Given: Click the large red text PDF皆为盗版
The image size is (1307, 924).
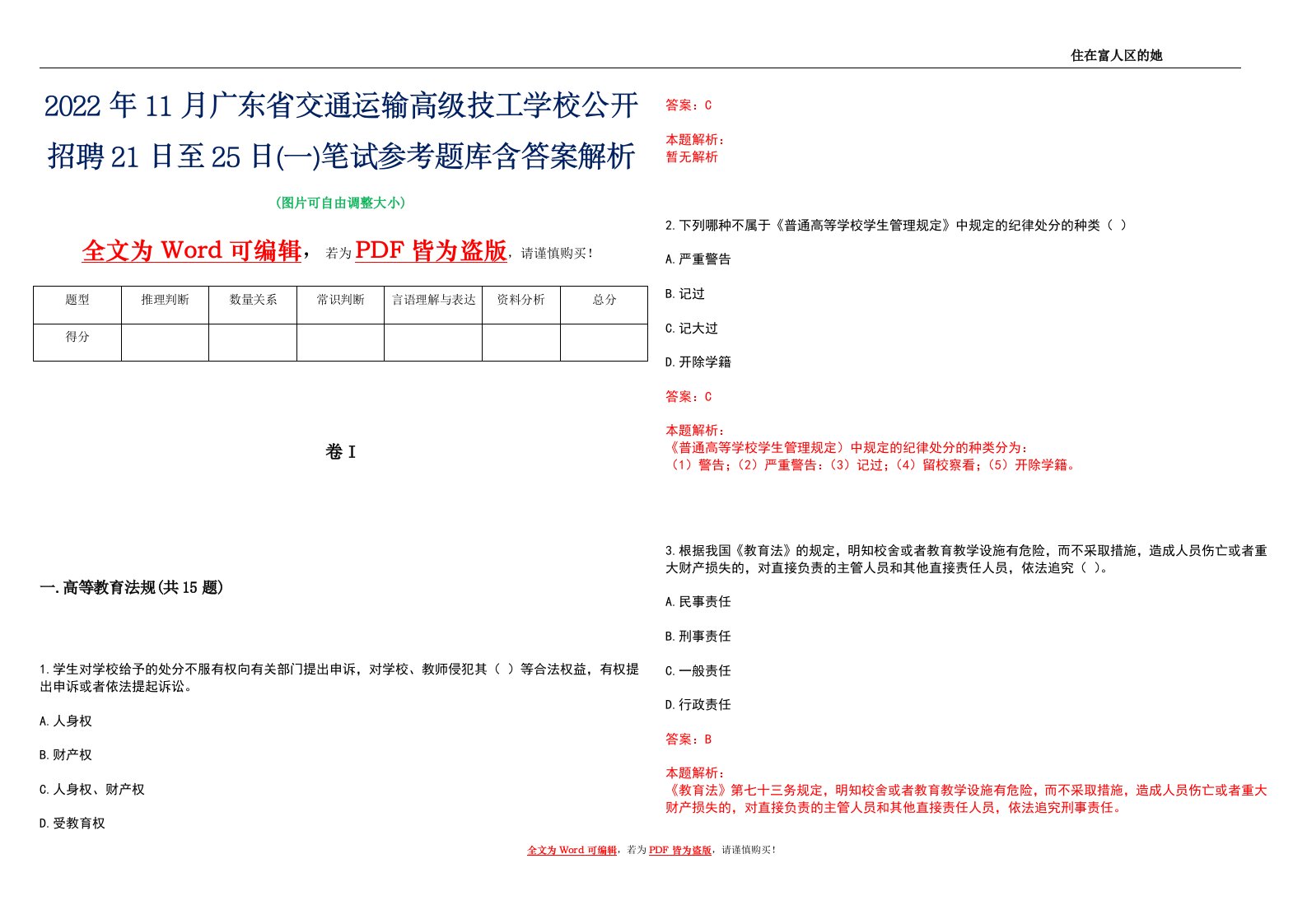Looking at the screenshot, I should 431,250.
